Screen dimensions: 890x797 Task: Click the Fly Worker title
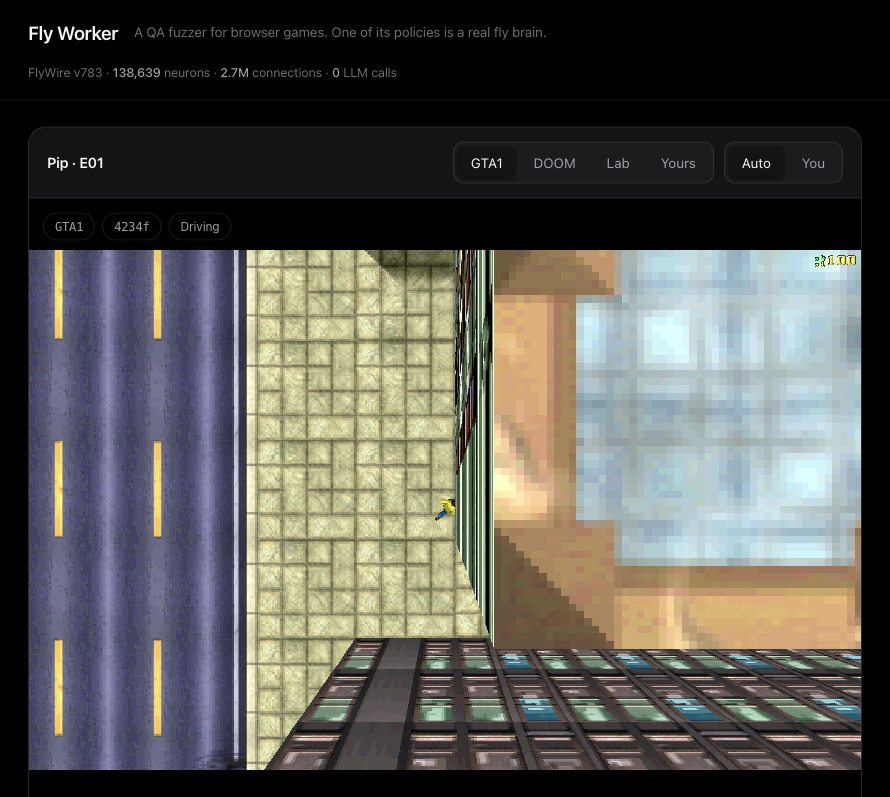73,33
